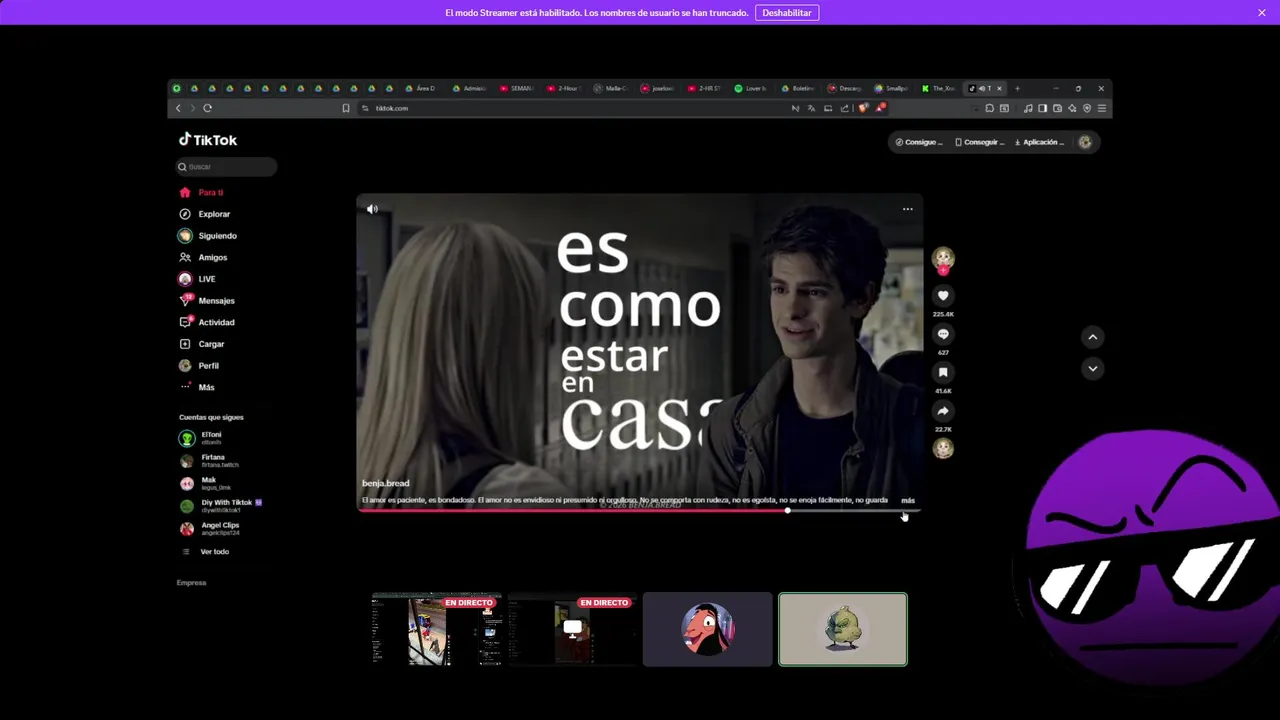Switch to the Smallpdf browser tab
The image size is (1280, 720).
(x=892, y=88)
